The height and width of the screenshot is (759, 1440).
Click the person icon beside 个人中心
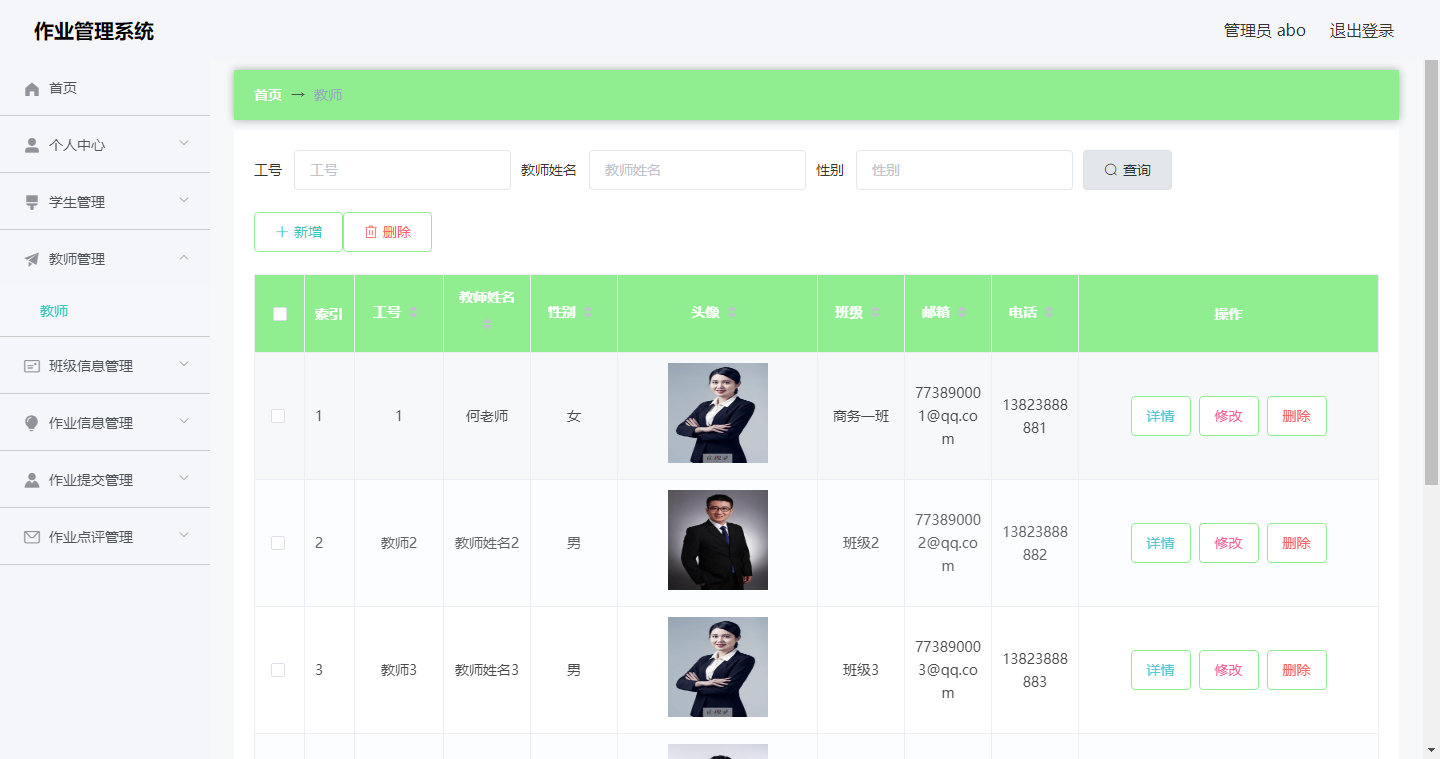pyautogui.click(x=32, y=145)
